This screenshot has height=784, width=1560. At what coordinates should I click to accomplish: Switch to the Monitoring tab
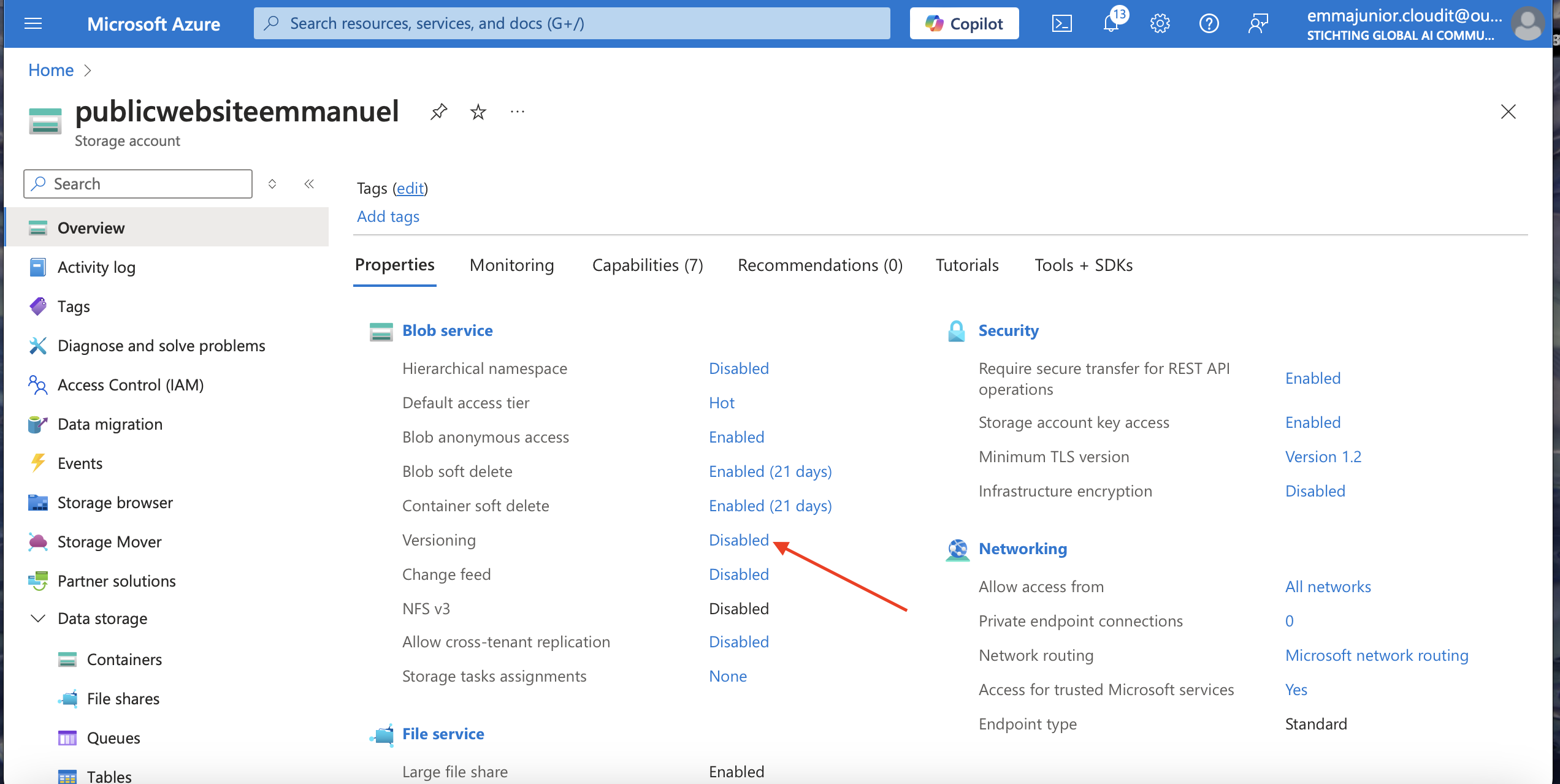tap(511, 265)
